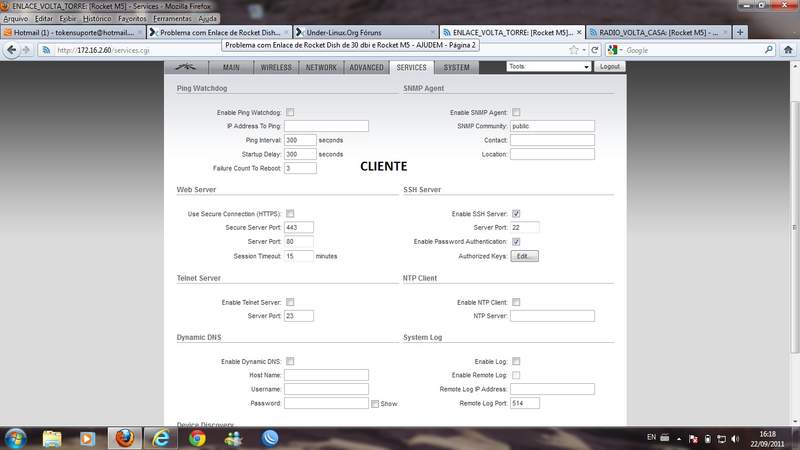Enable NTP Client checkbox

click(516, 302)
